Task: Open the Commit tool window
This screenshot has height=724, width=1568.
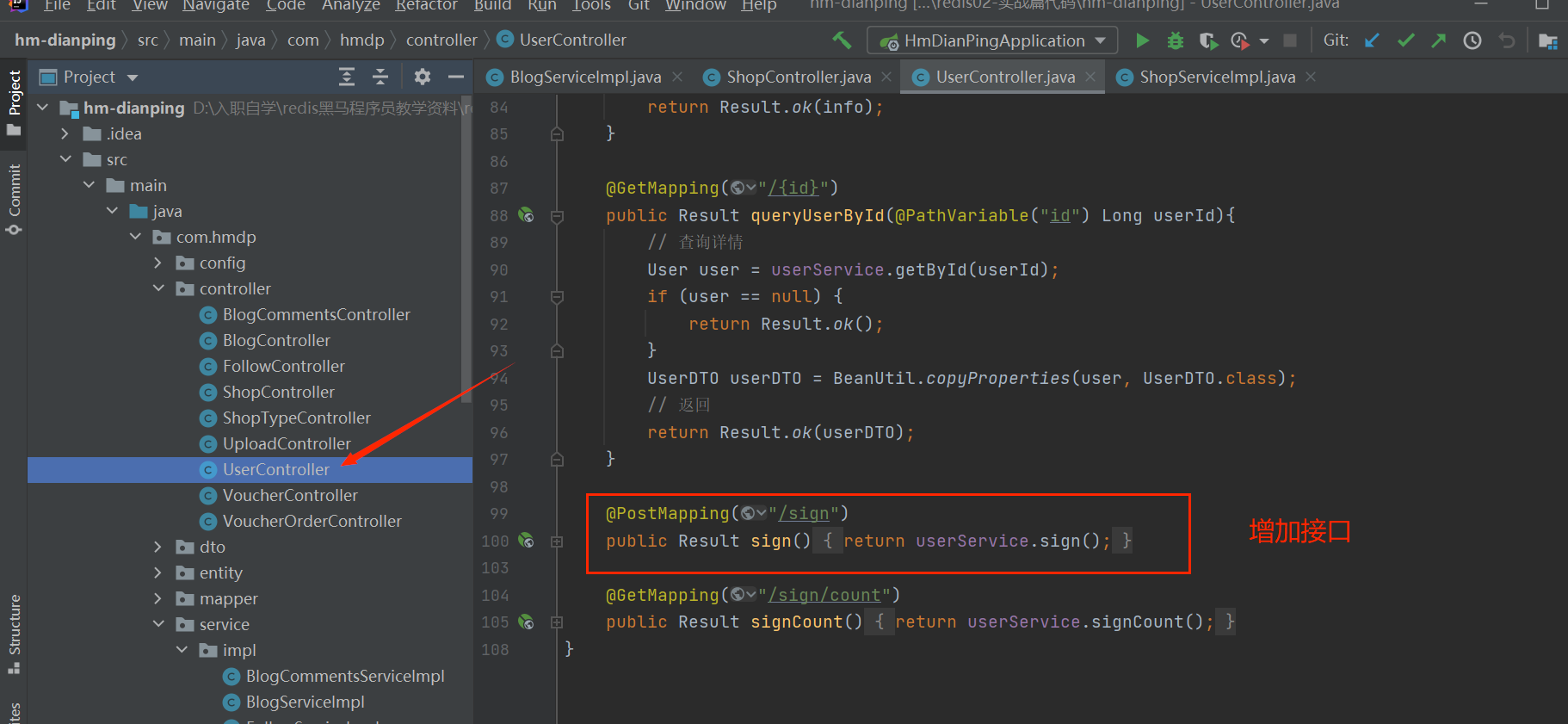Action: tap(14, 200)
